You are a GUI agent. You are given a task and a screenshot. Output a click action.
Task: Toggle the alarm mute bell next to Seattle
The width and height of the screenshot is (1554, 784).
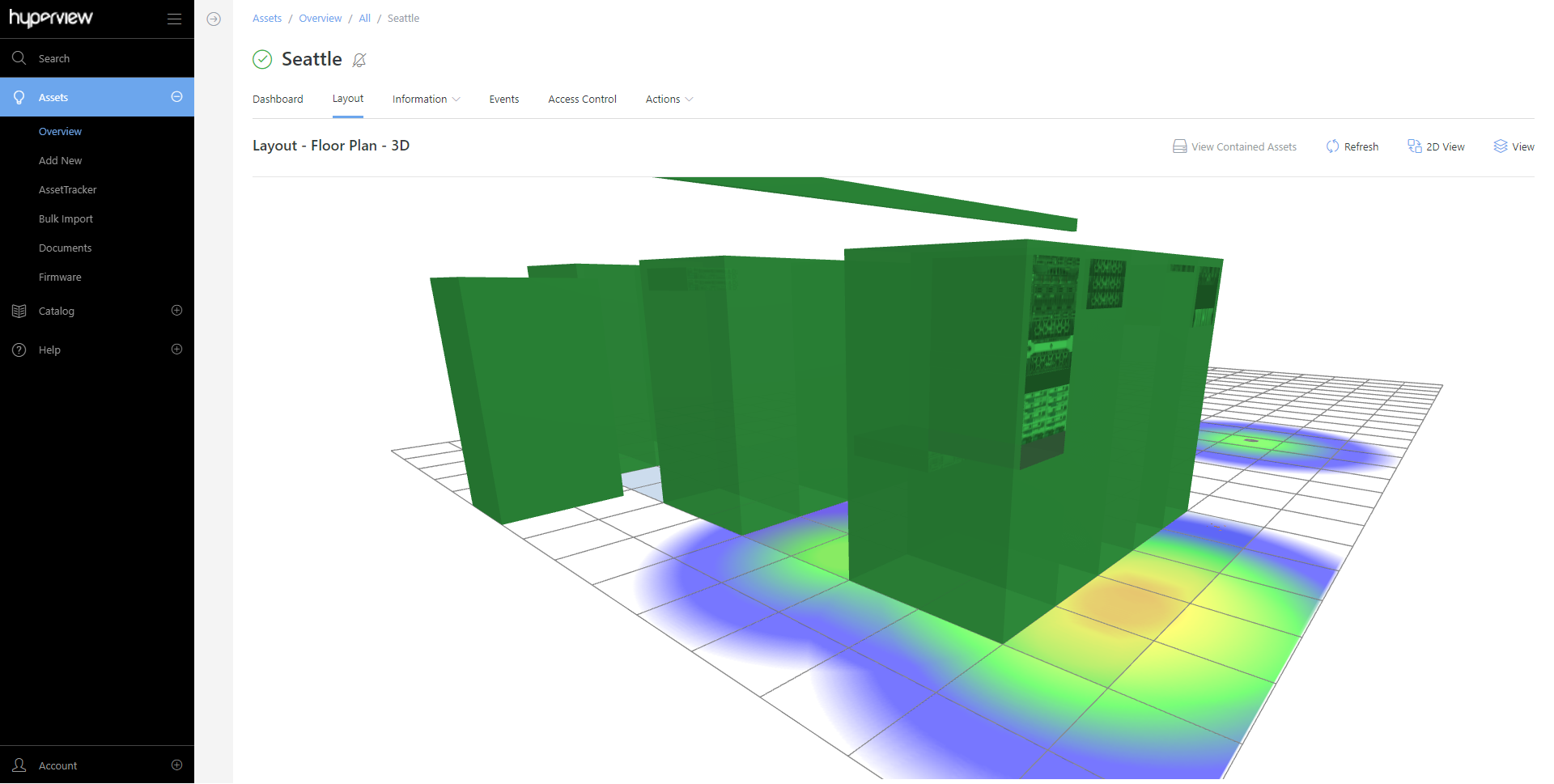tap(360, 60)
